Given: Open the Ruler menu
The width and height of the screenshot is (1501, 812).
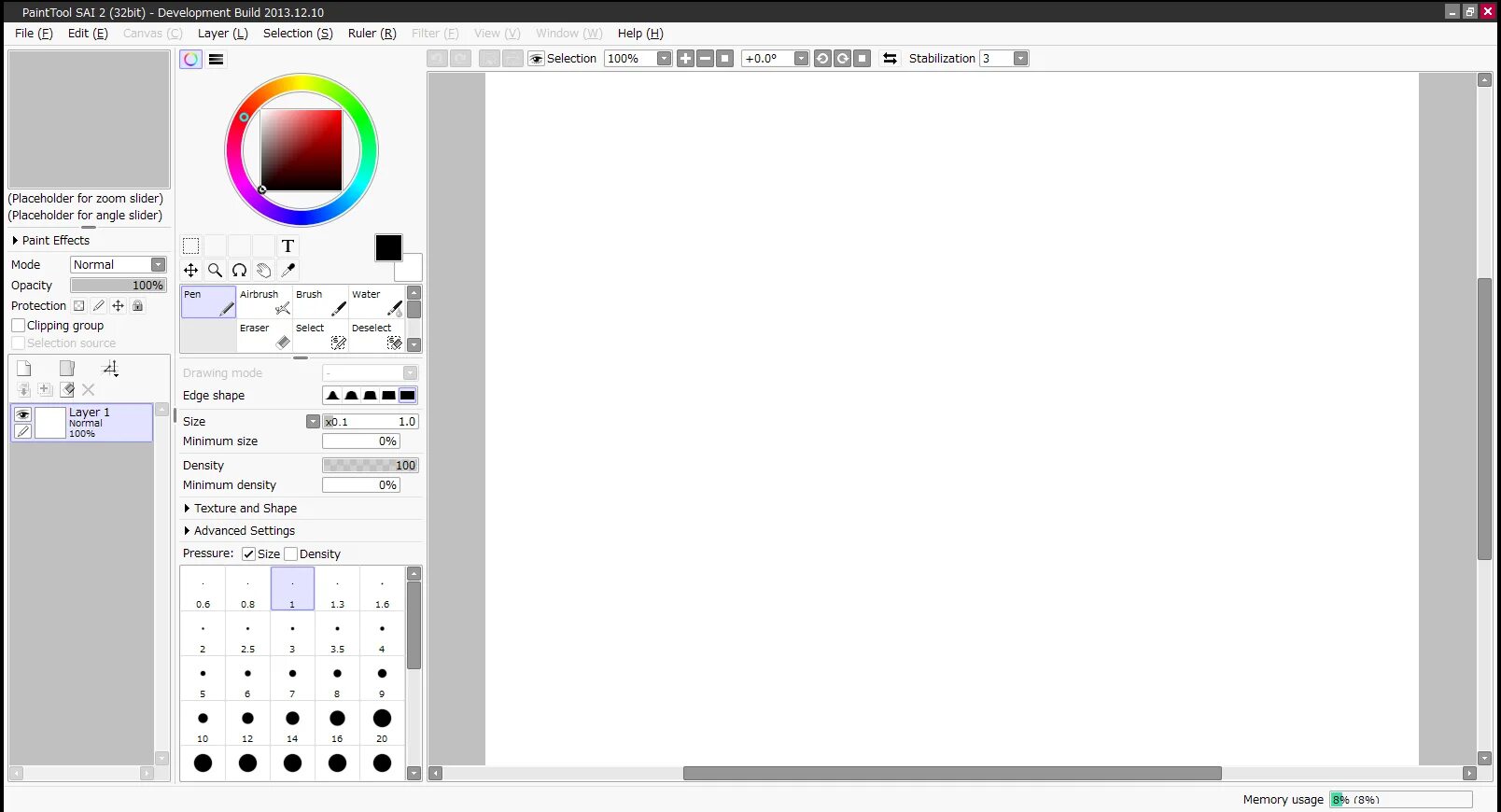Looking at the screenshot, I should coord(372,33).
